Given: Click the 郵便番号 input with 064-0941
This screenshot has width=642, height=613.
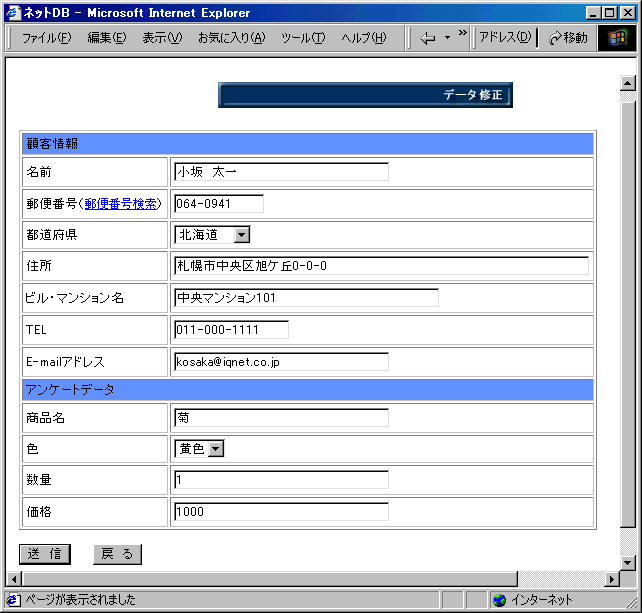Looking at the screenshot, I should click(219, 204).
